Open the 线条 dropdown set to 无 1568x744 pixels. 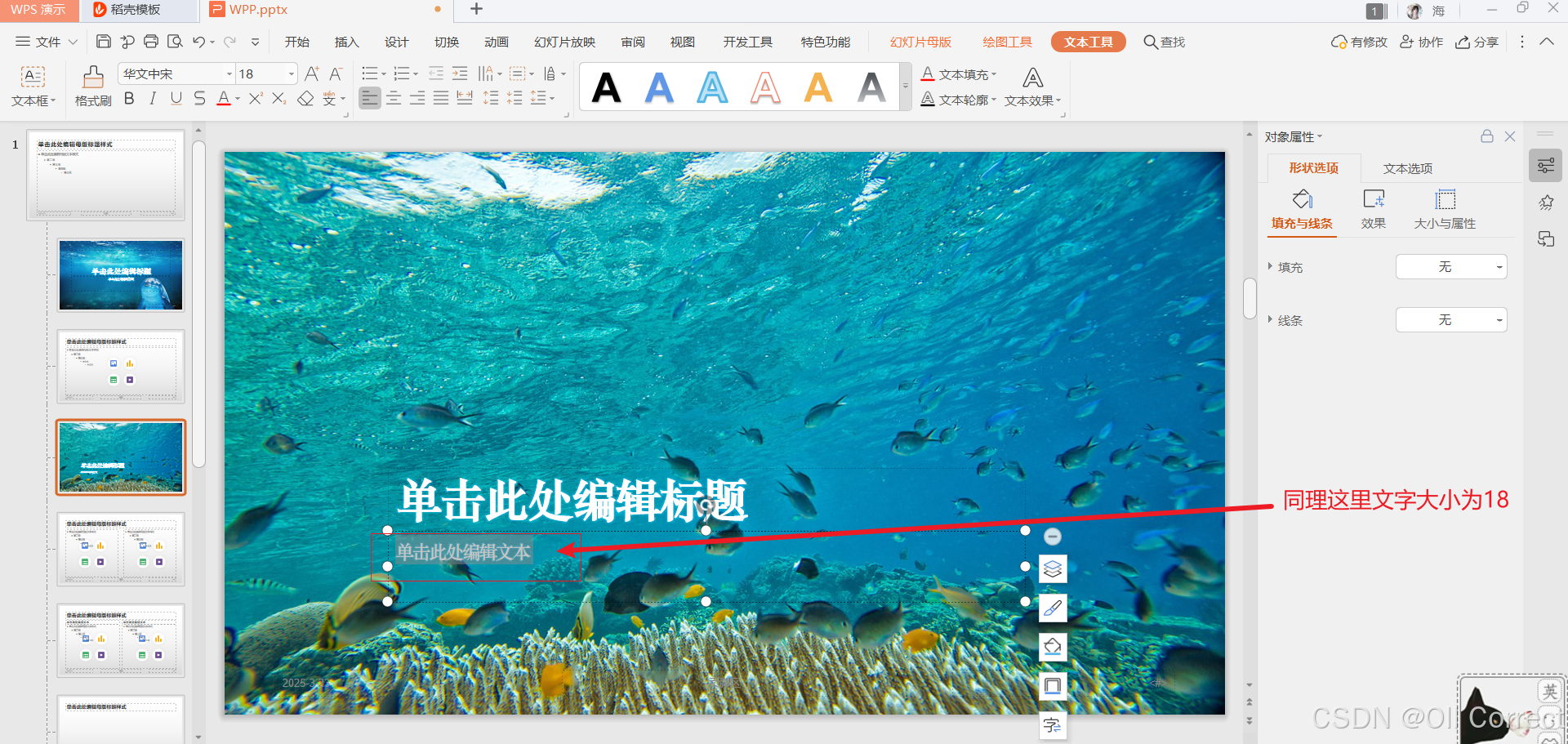coord(1451,320)
